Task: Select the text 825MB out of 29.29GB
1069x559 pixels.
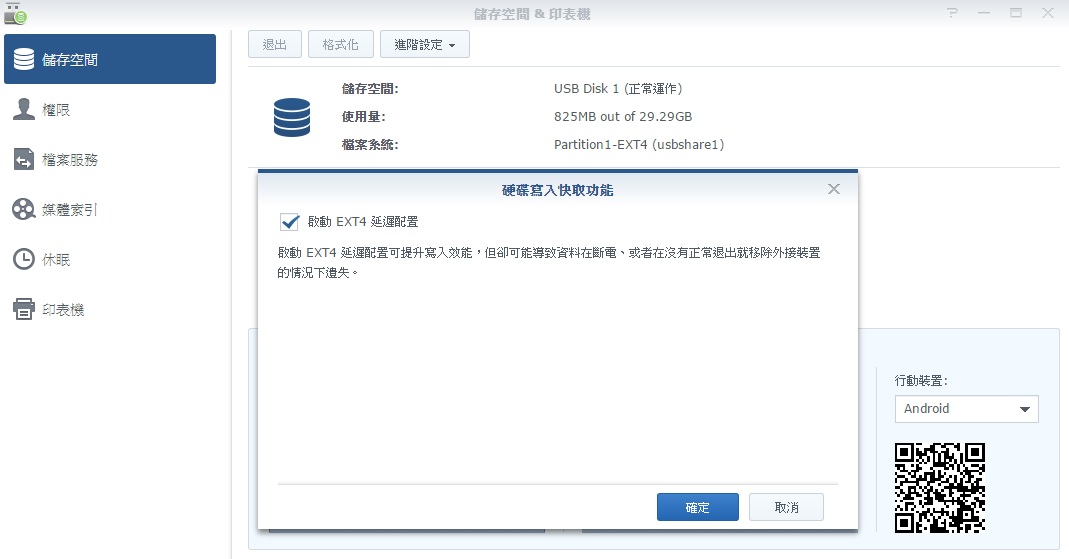Action: 623,117
